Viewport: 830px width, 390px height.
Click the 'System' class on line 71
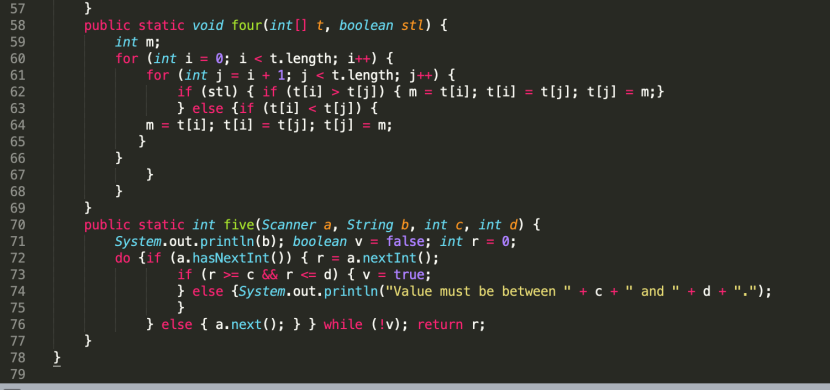point(138,241)
